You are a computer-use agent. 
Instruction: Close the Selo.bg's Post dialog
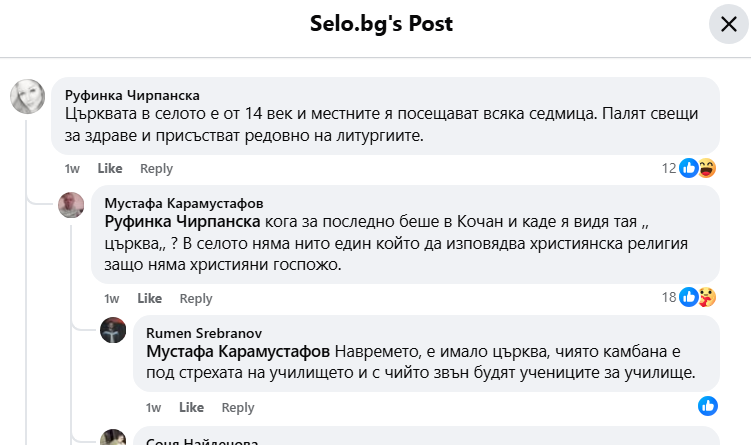[722, 24]
